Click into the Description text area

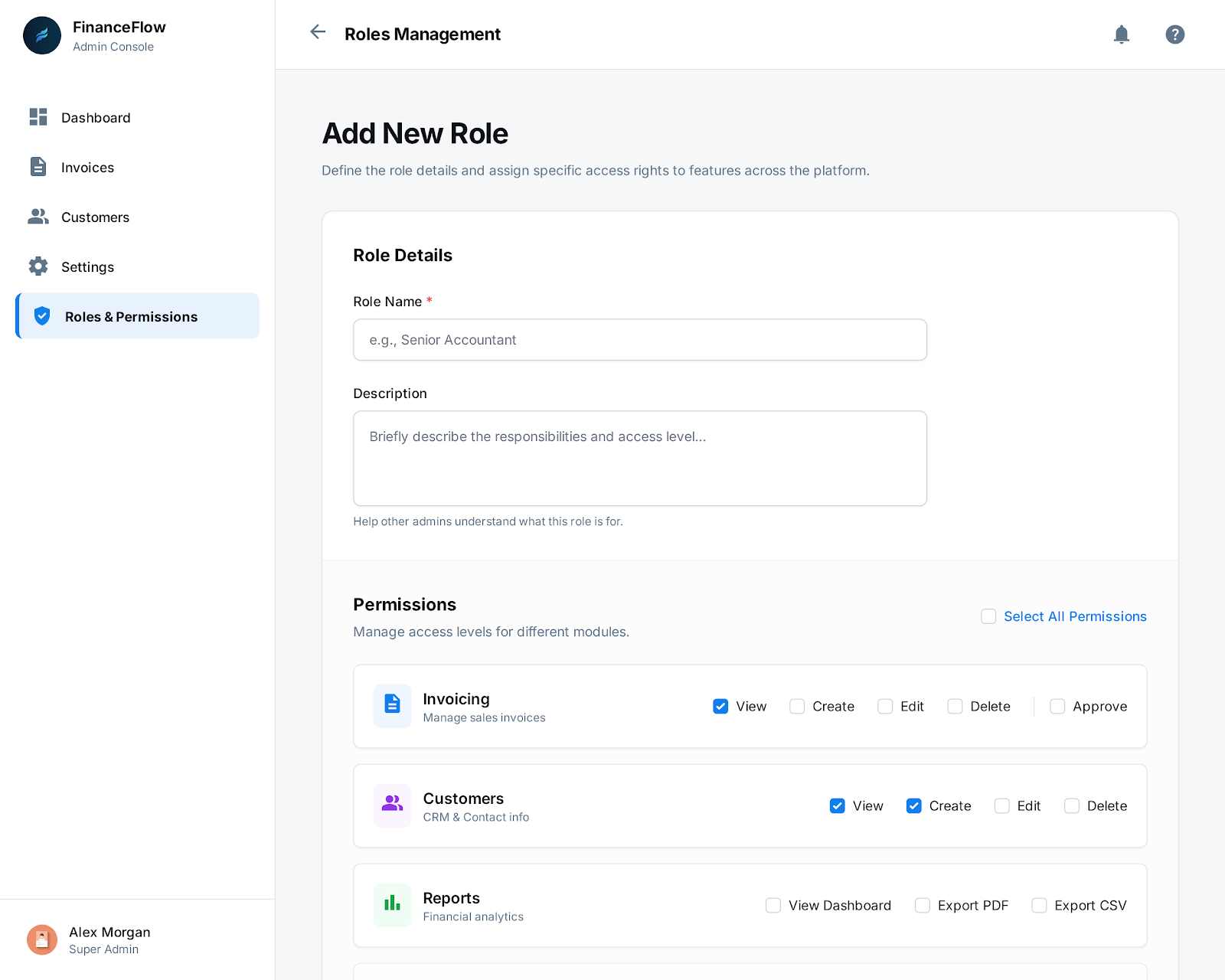[x=639, y=458]
